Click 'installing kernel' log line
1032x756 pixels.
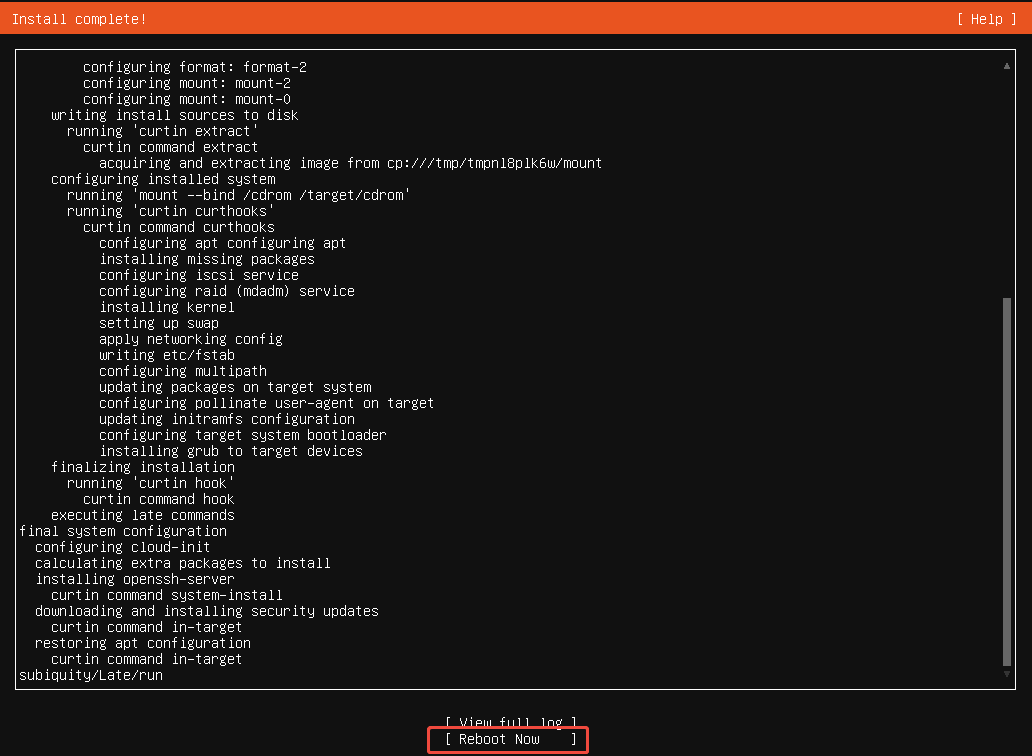167,307
